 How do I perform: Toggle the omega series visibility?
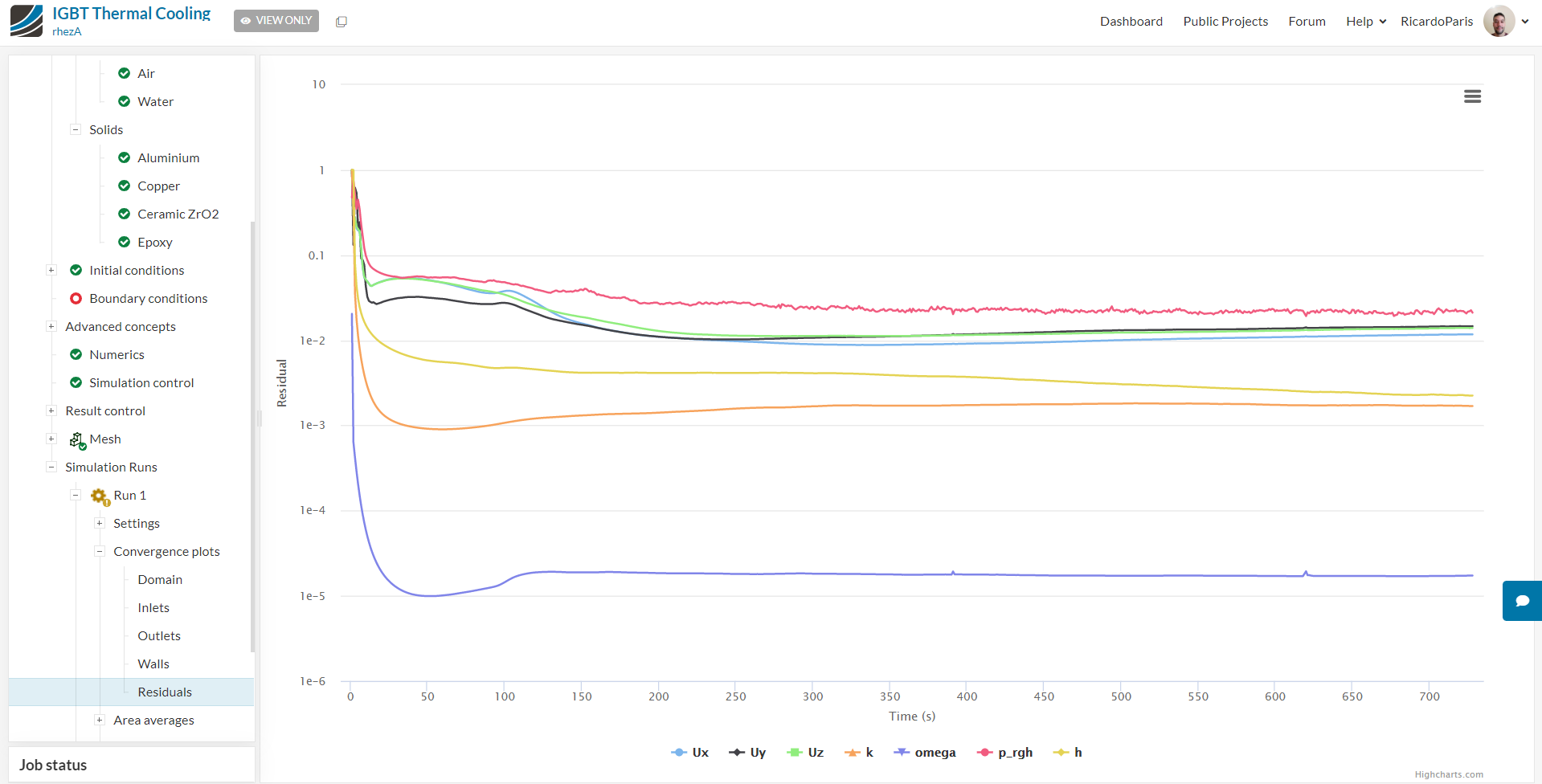click(925, 753)
